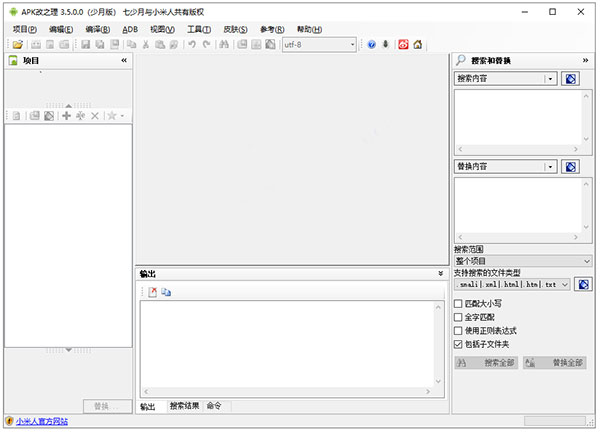Switch to the 命令 tab

[x=214, y=406]
